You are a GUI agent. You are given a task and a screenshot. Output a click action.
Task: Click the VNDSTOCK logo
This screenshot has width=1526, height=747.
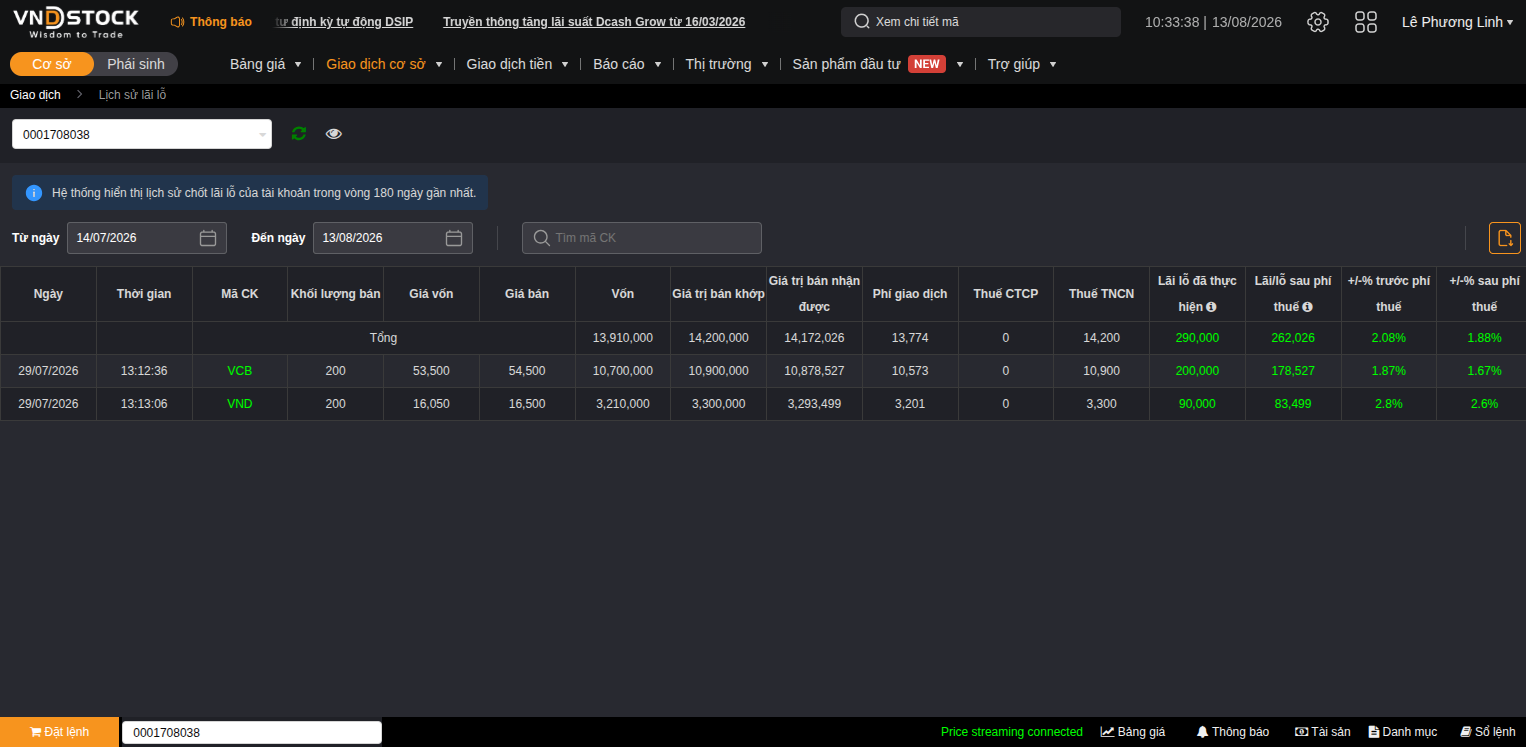point(75,22)
